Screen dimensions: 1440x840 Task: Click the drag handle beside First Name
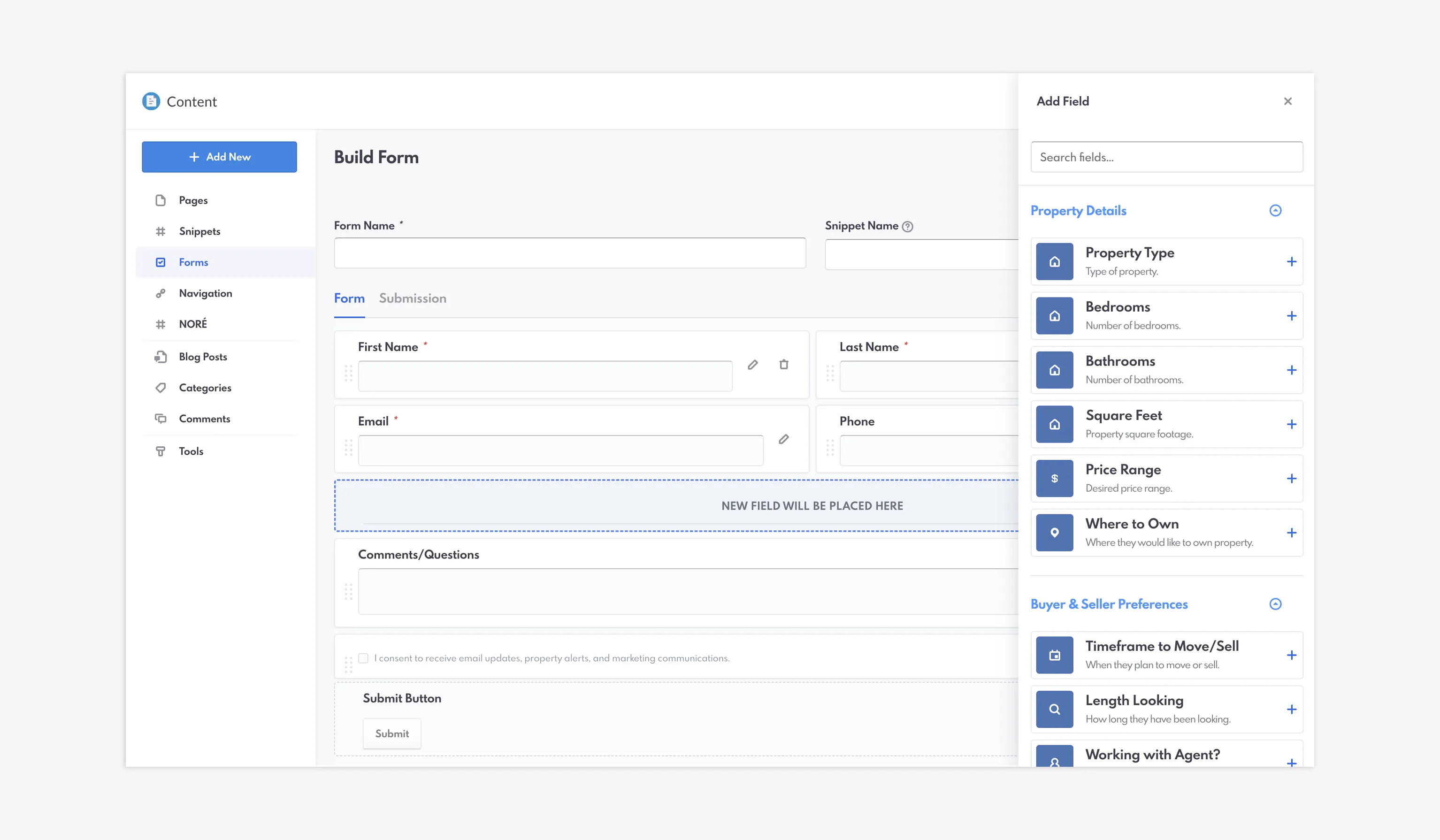[x=349, y=374]
